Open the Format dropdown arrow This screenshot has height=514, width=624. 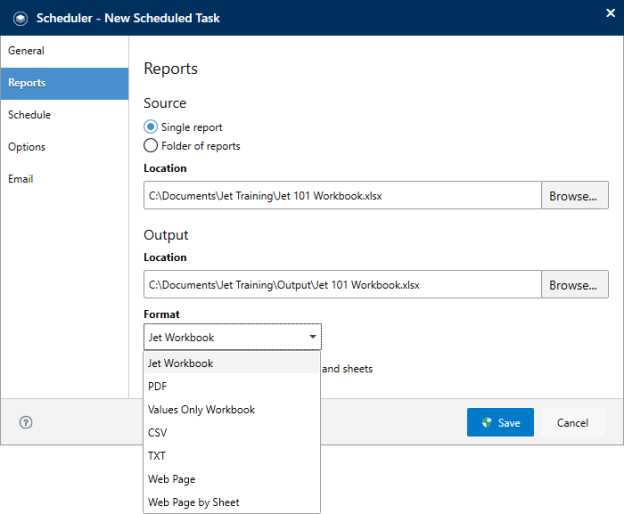[x=313, y=337]
